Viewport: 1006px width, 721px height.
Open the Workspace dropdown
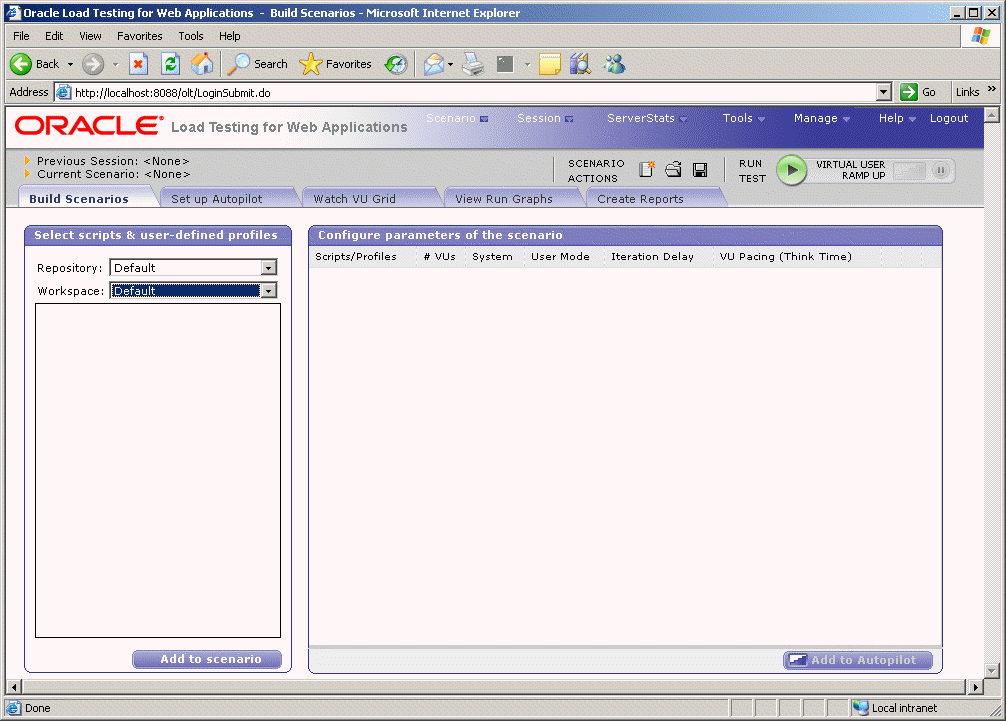point(268,291)
